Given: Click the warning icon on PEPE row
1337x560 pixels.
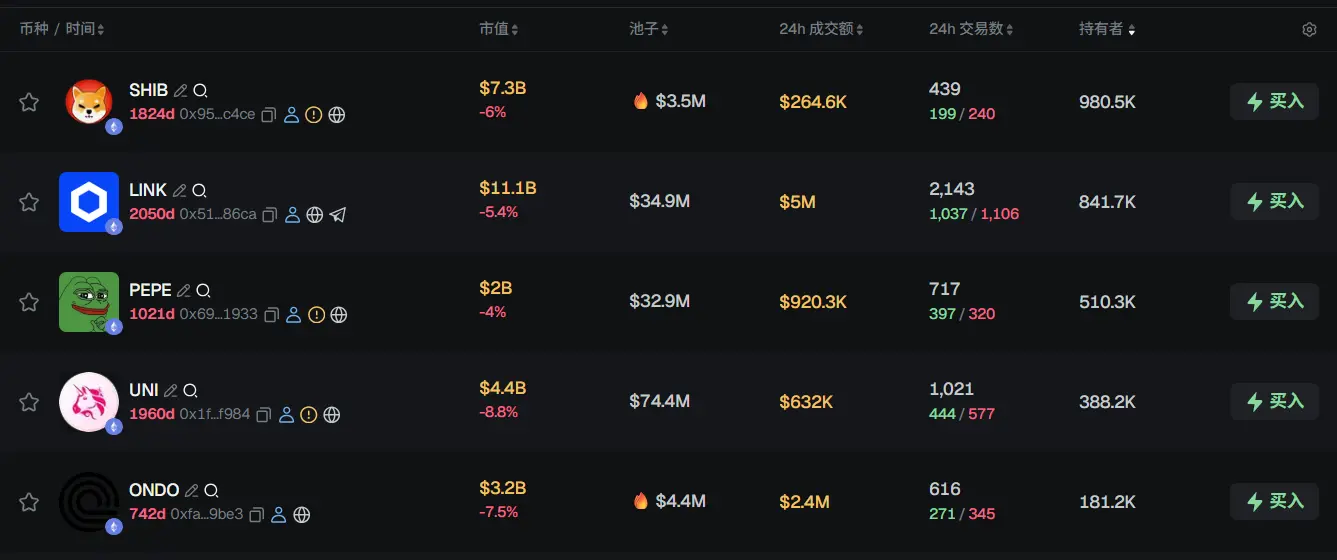Looking at the screenshot, I should 316,315.
